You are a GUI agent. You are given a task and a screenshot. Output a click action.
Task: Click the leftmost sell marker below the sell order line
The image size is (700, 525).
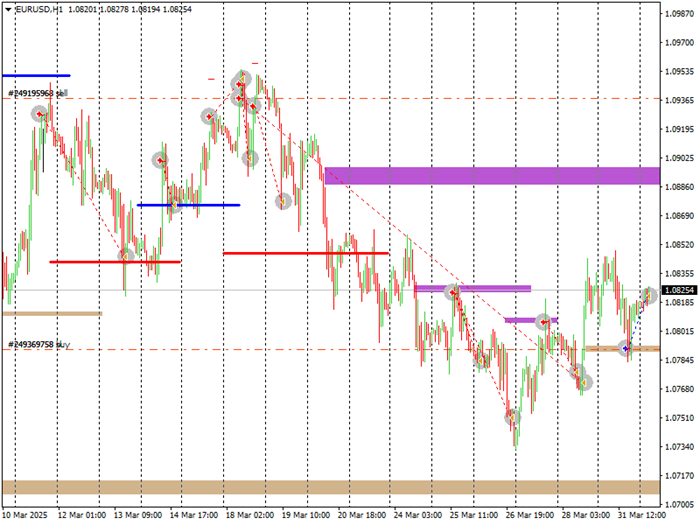40,114
